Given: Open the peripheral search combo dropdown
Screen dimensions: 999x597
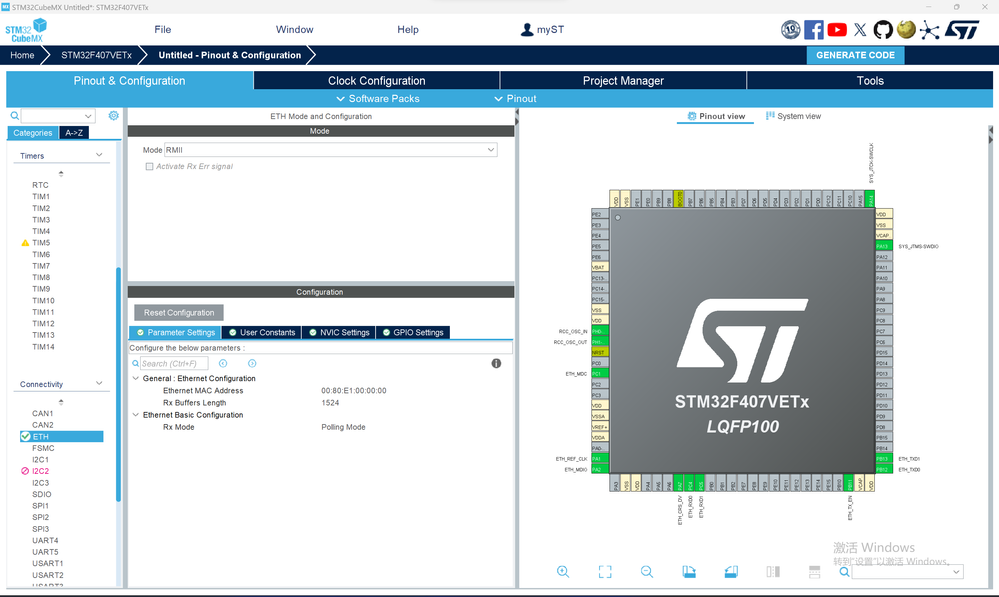Looking at the screenshot, I should (88, 116).
